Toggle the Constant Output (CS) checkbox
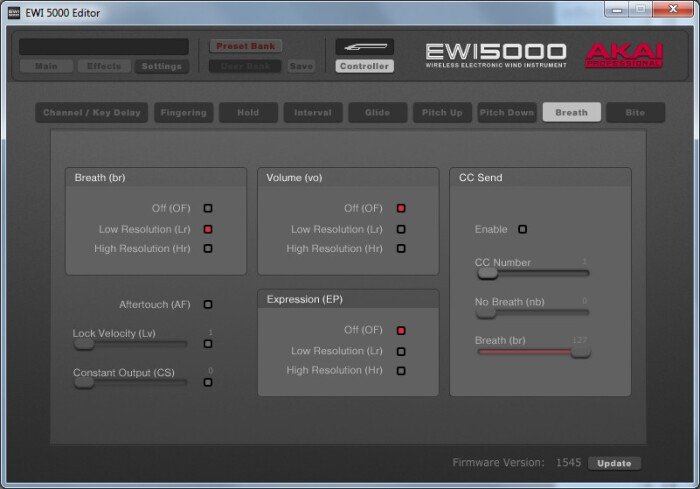 208,382
